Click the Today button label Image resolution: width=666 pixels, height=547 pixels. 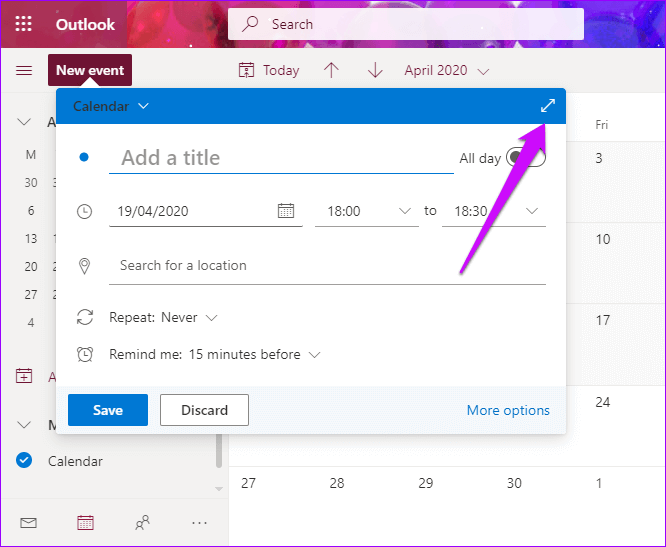[x=281, y=70]
